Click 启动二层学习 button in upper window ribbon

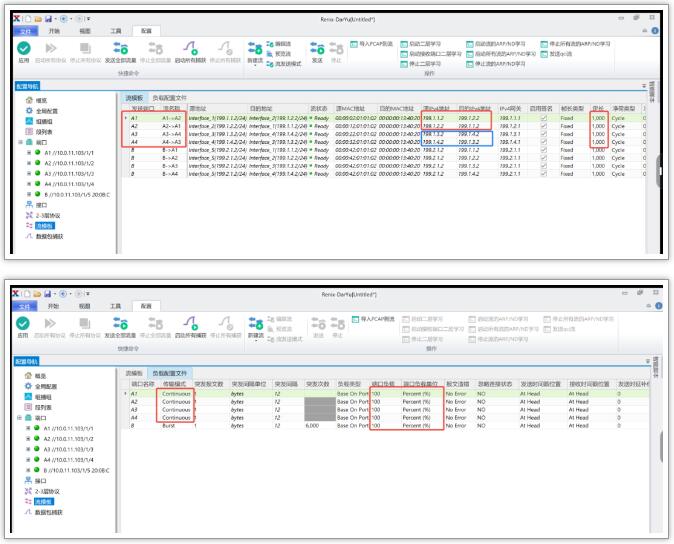426,43
